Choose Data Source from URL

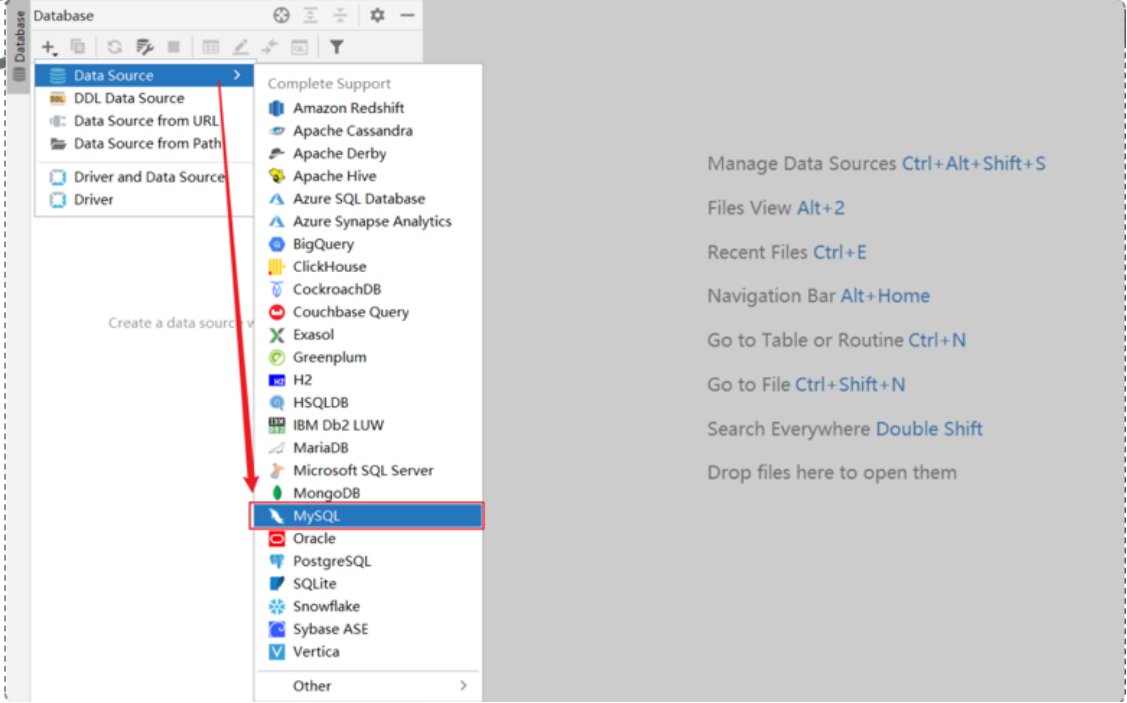pos(144,121)
